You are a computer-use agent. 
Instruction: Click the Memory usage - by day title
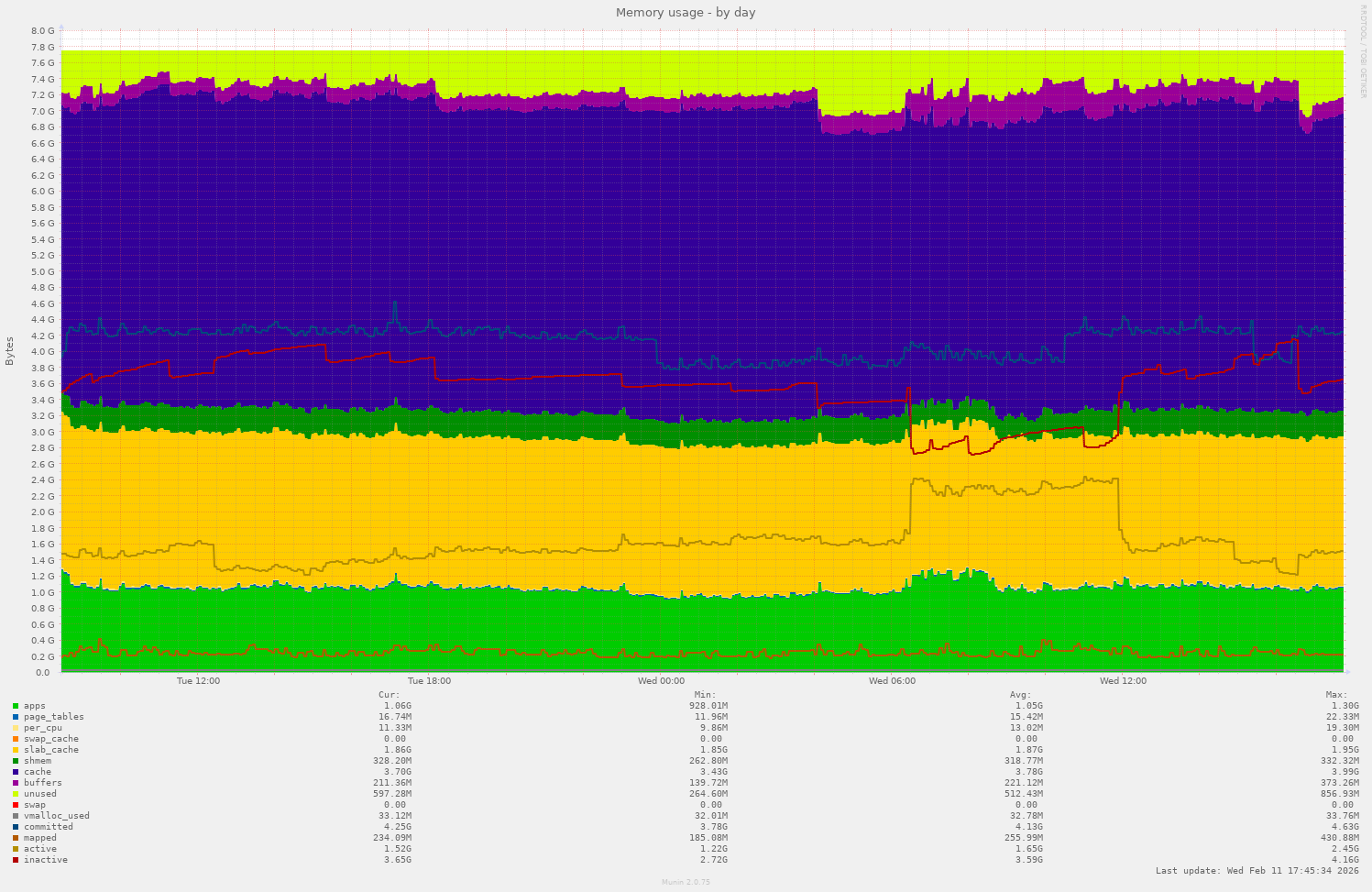click(x=686, y=12)
